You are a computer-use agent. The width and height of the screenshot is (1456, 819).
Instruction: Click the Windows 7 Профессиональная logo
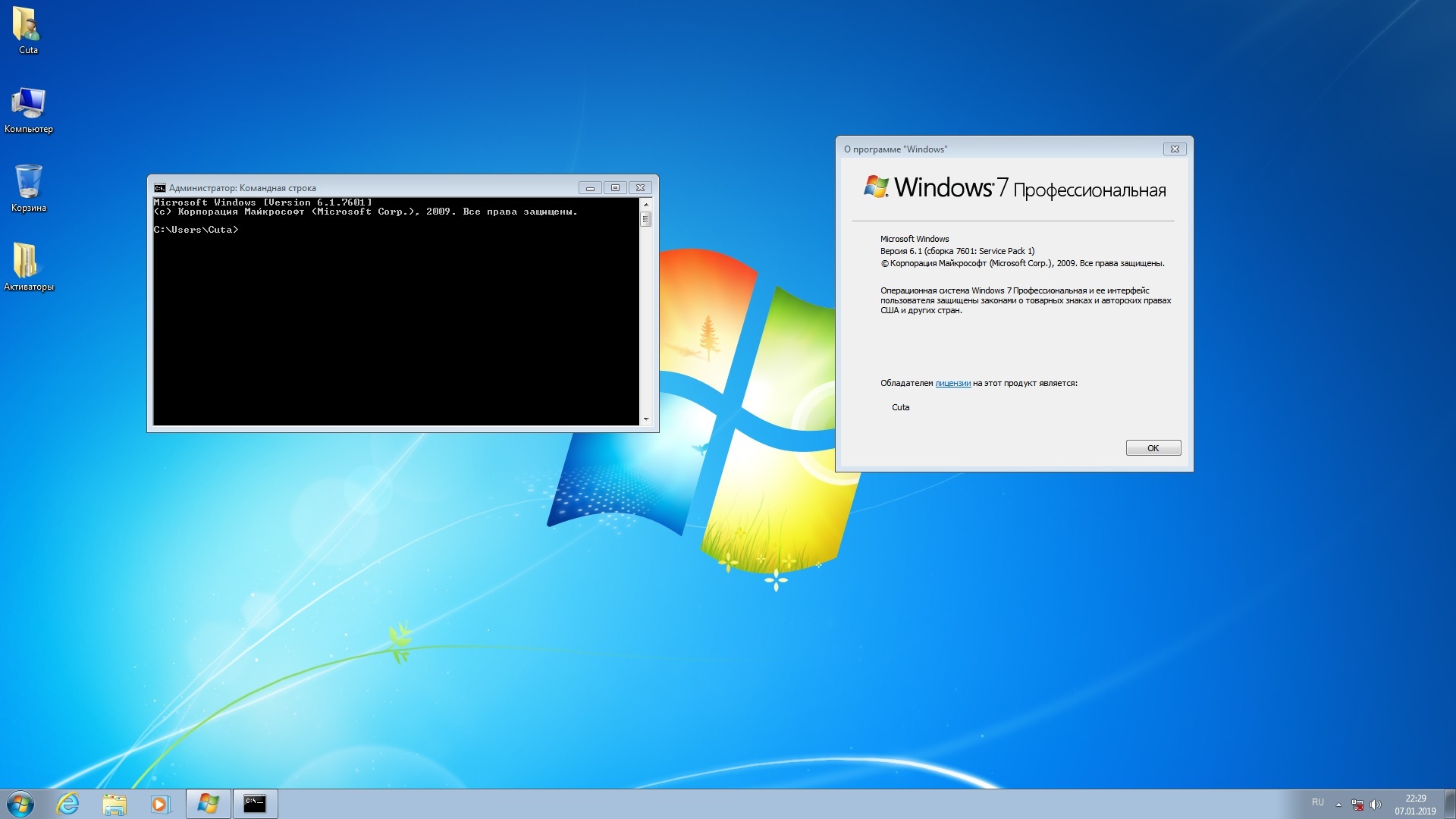pos(1015,187)
